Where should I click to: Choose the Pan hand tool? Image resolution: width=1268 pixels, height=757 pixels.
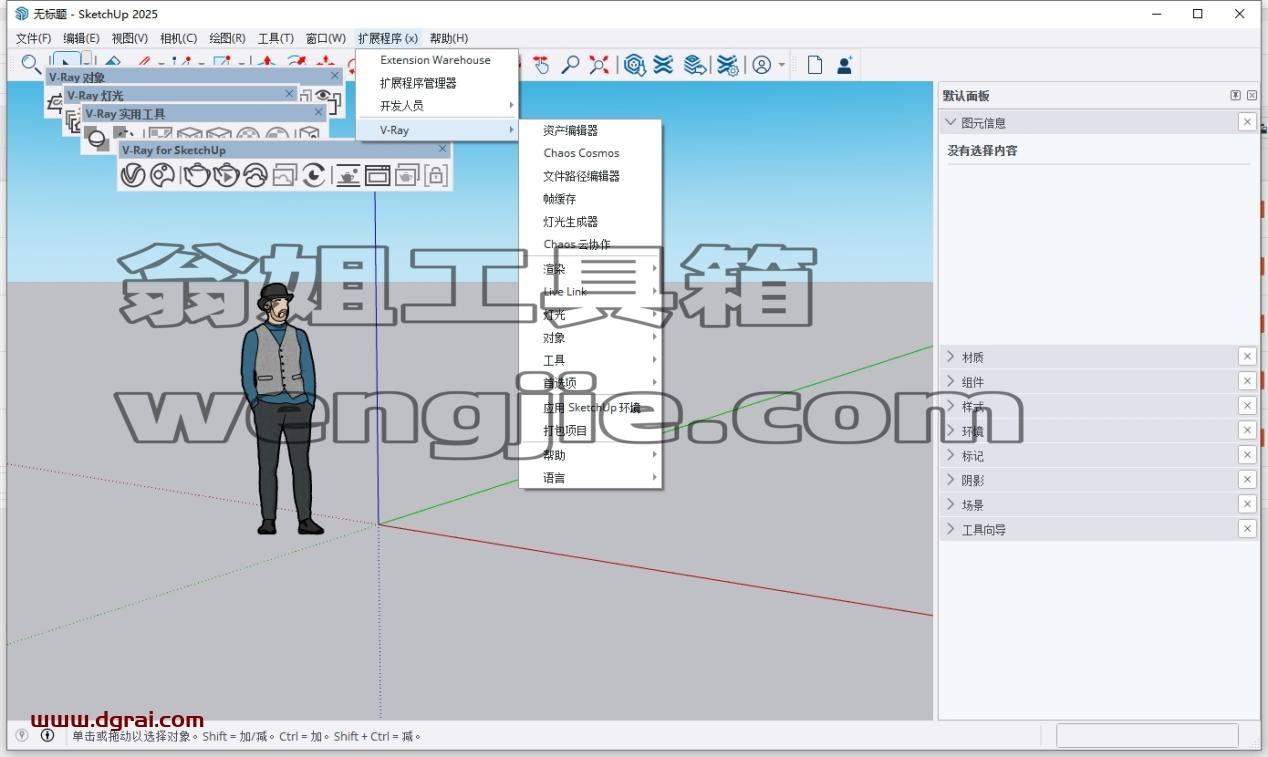coord(541,65)
